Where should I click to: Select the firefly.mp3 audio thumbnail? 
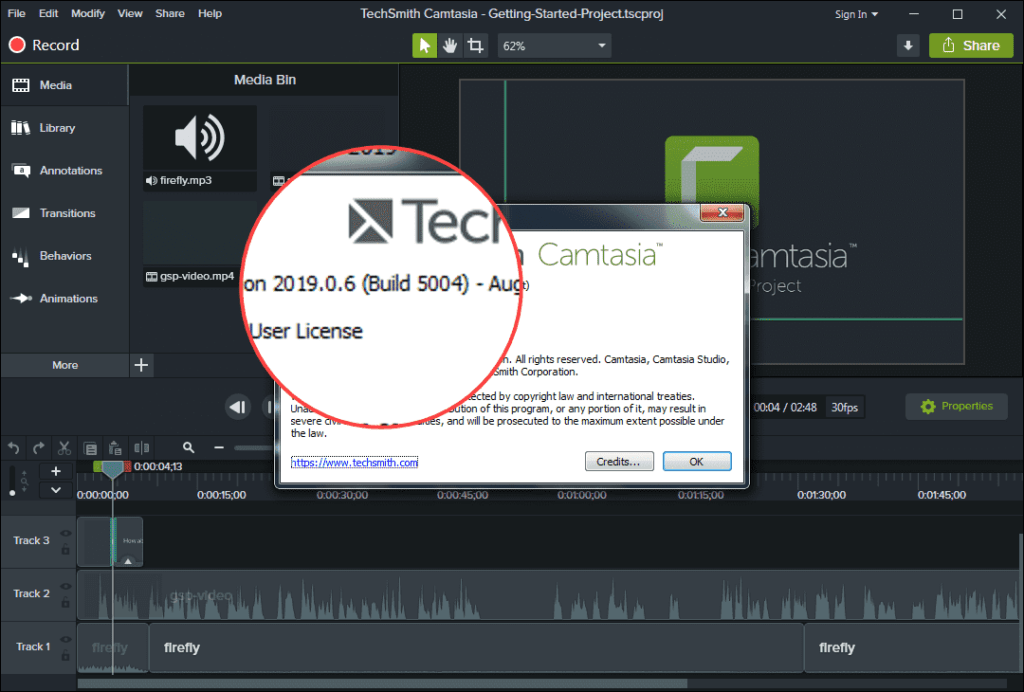click(200, 148)
